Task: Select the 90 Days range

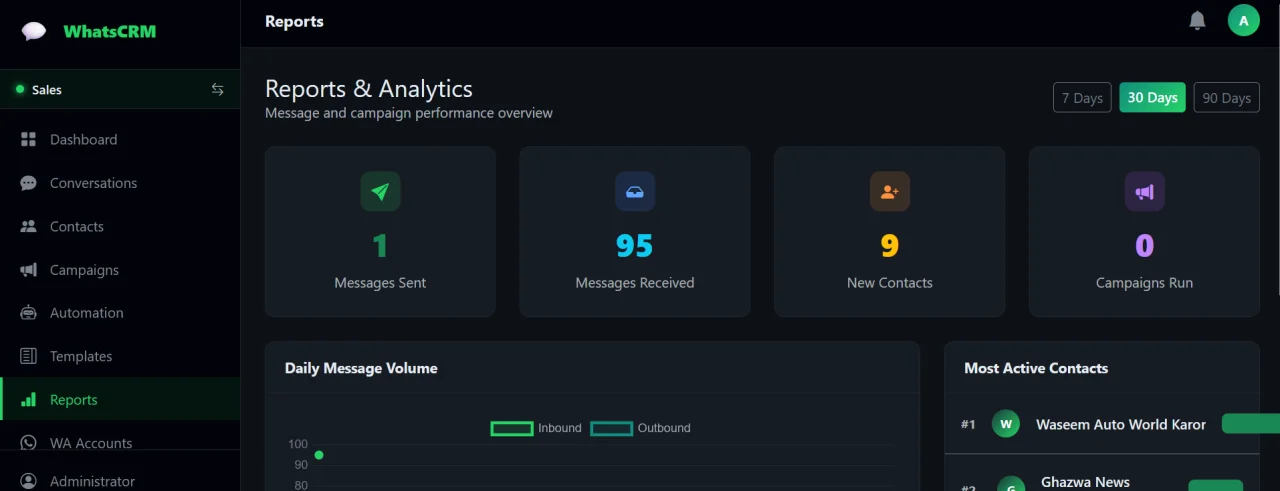Action: 1227,97
